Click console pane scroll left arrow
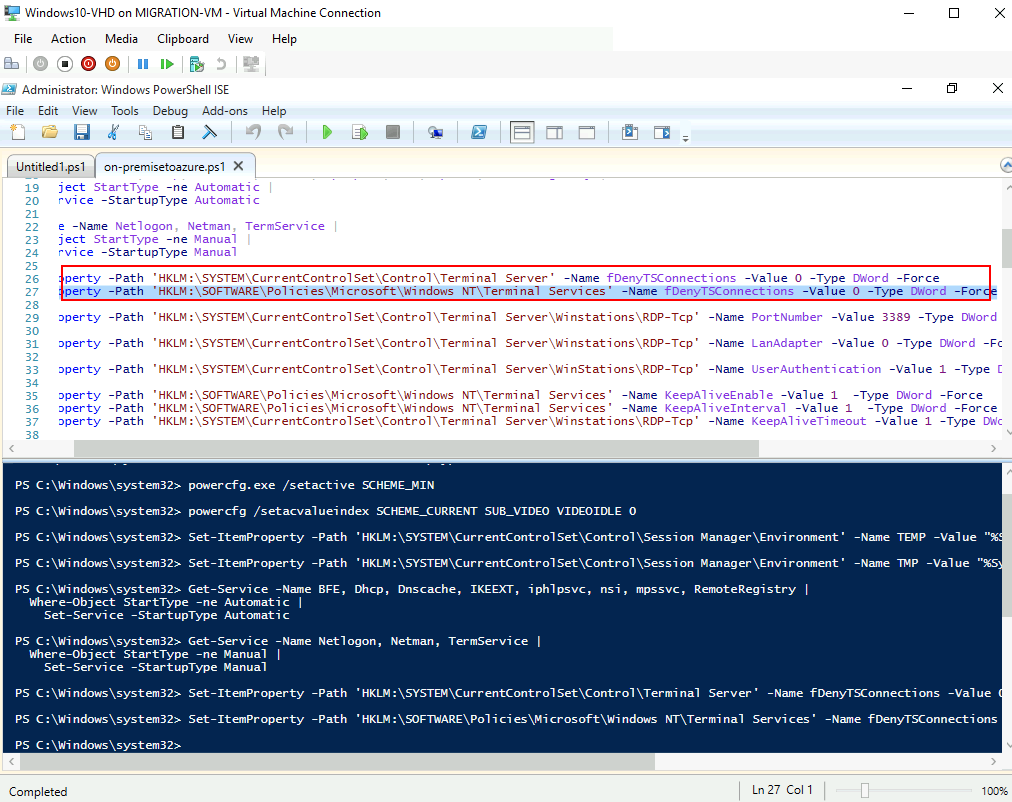1012x802 pixels. pyautogui.click(x=11, y=762)
